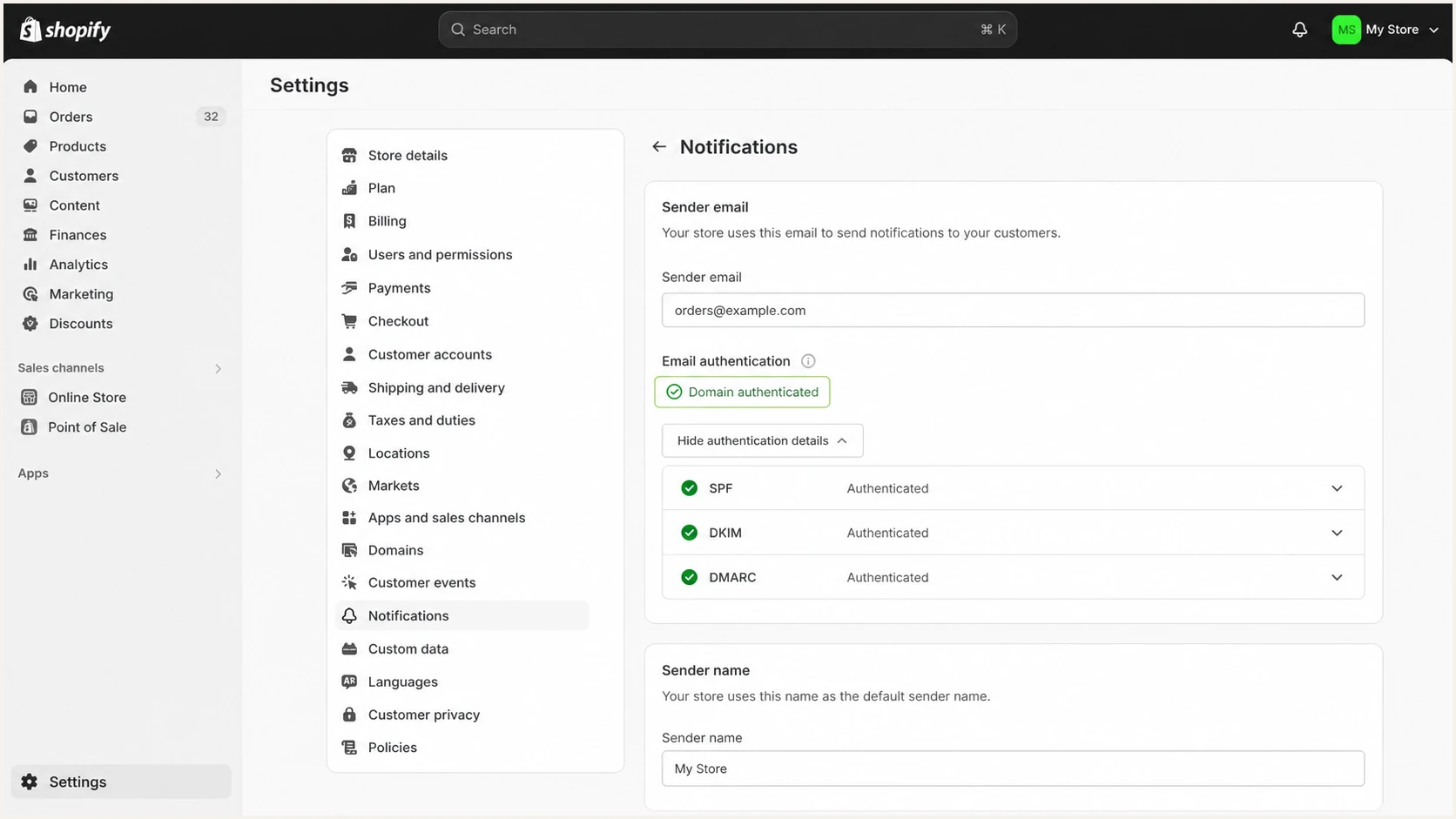Click the Orders count badge 32

[x=211, y=117]
